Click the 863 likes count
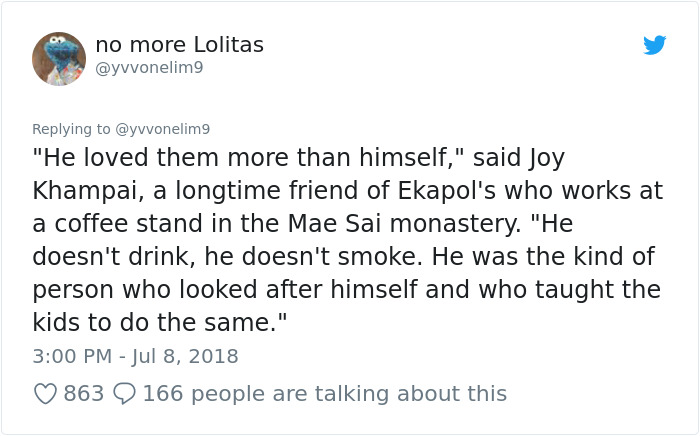This screenshot has height=436, width=700. [84, 394]
